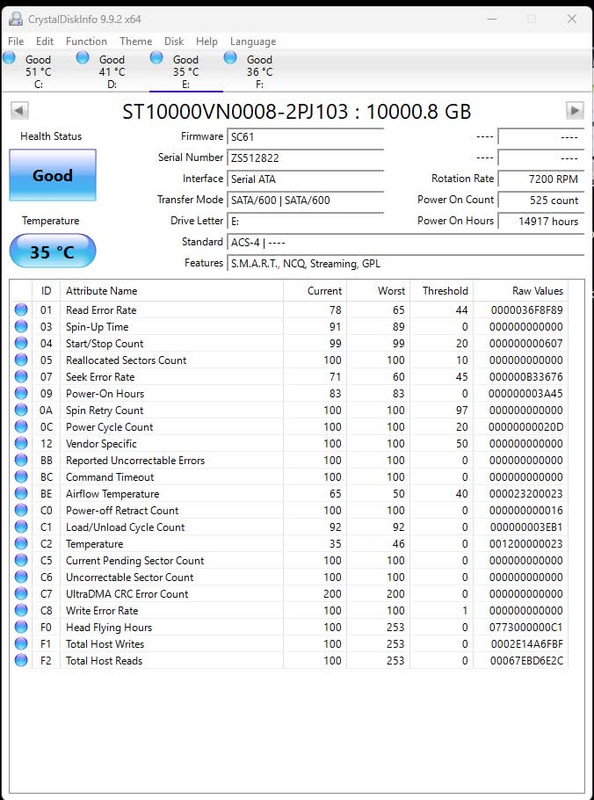This screenshot has height=800, width=594.
Task: Click the Power On Count value 525 count
Action: pyautogui.click(x=541, y=201)
